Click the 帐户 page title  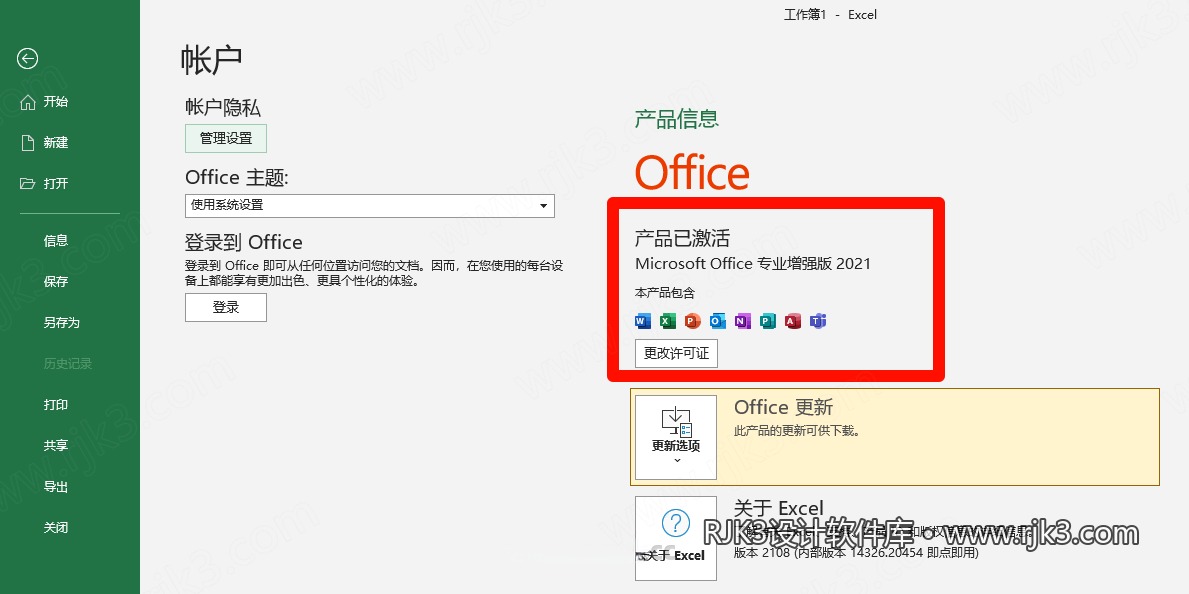pos(212,60)
